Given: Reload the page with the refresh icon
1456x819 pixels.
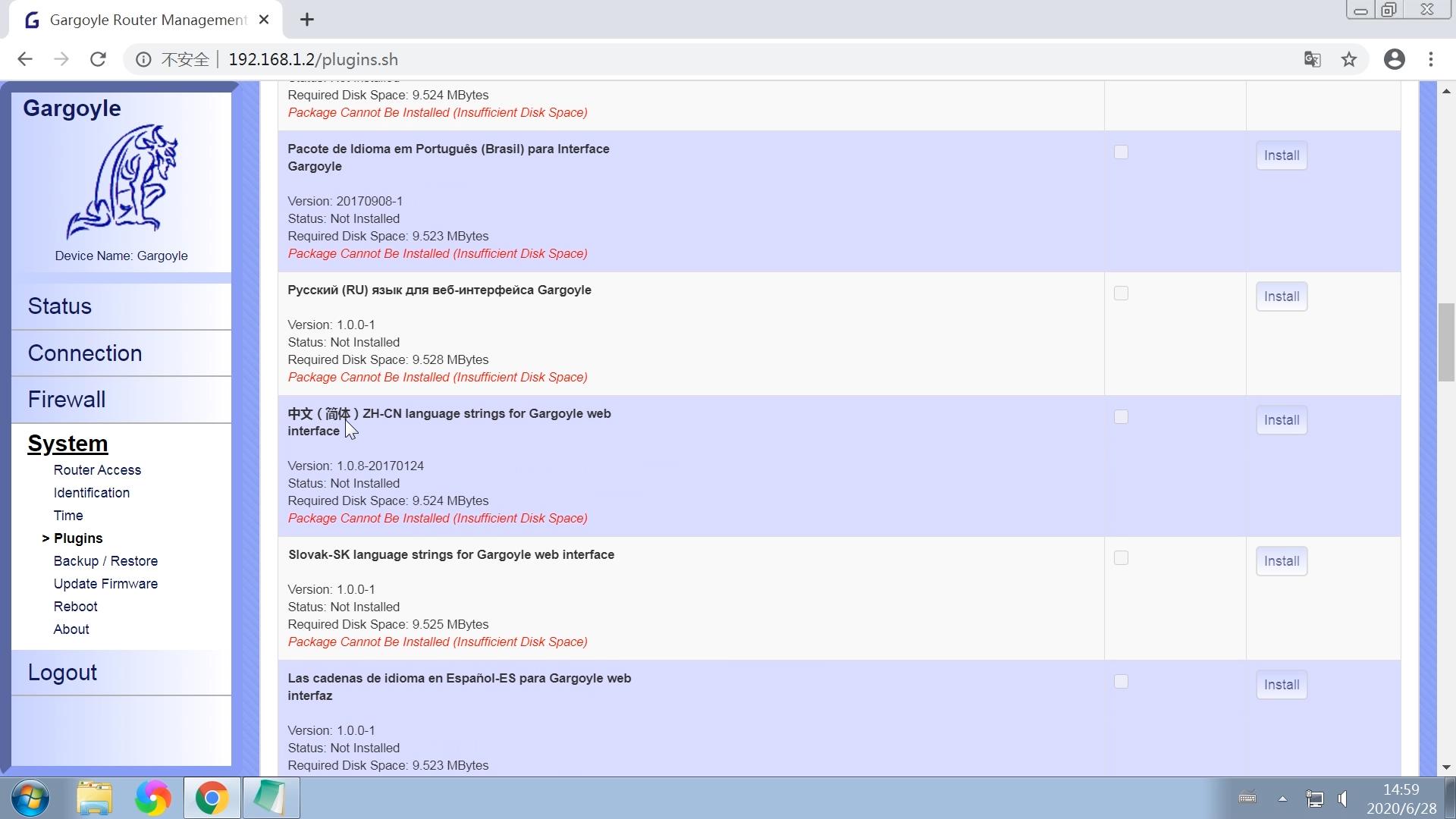Looking at the screenshot, I should [x=98, y=59].
